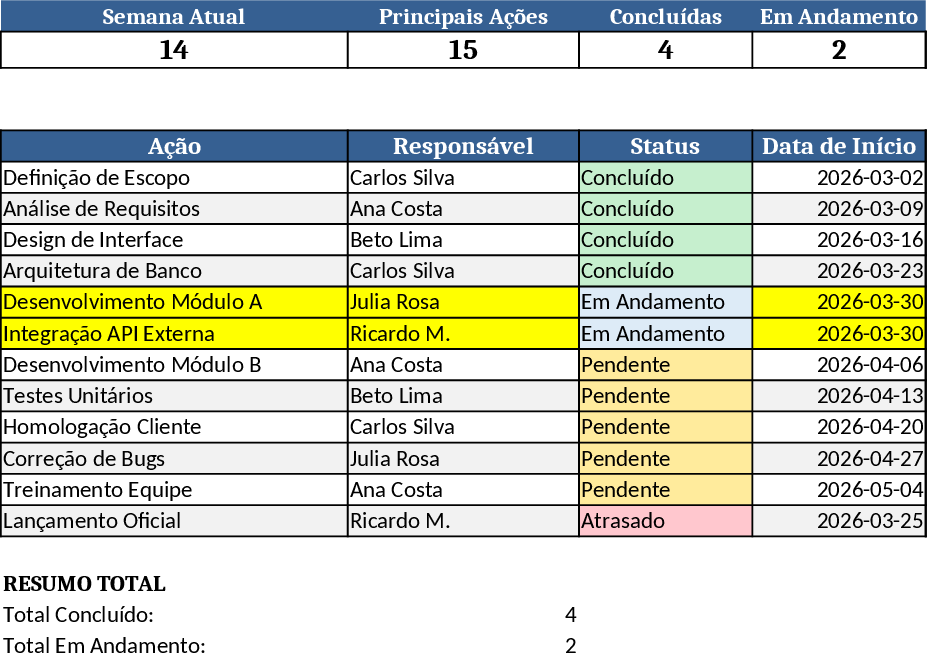Click the "Total Concluído:" label cell
The image size is (927, 653).
click(79, 615)
